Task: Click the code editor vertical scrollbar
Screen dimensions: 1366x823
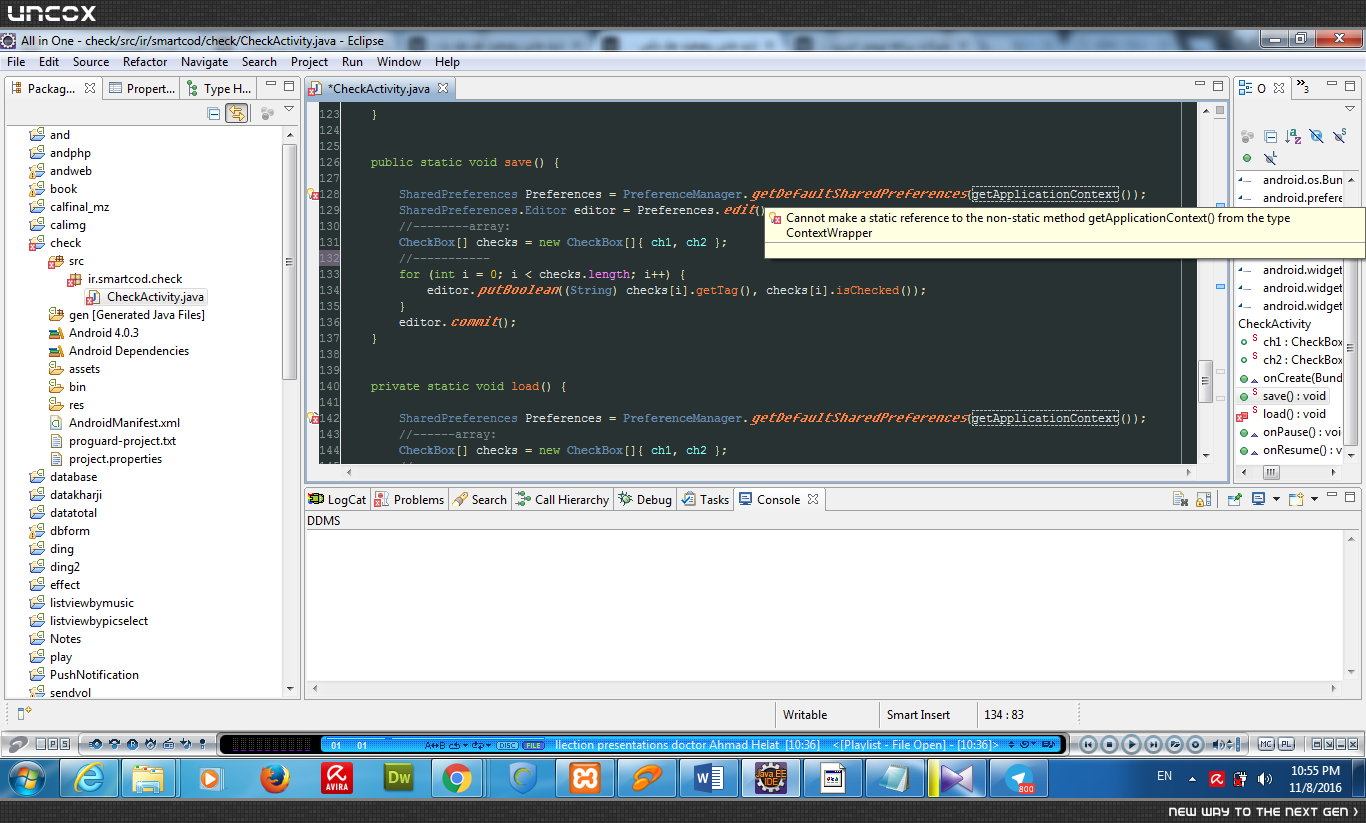Action: click(1206, 381)
